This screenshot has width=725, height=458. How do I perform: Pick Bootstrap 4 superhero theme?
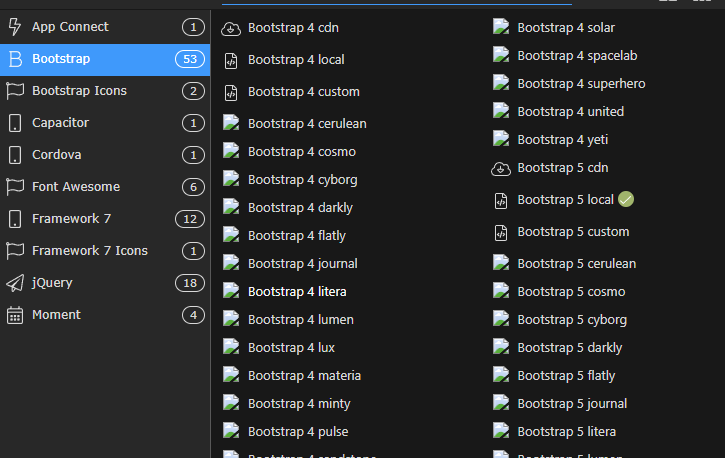click(x=582, y=84)
